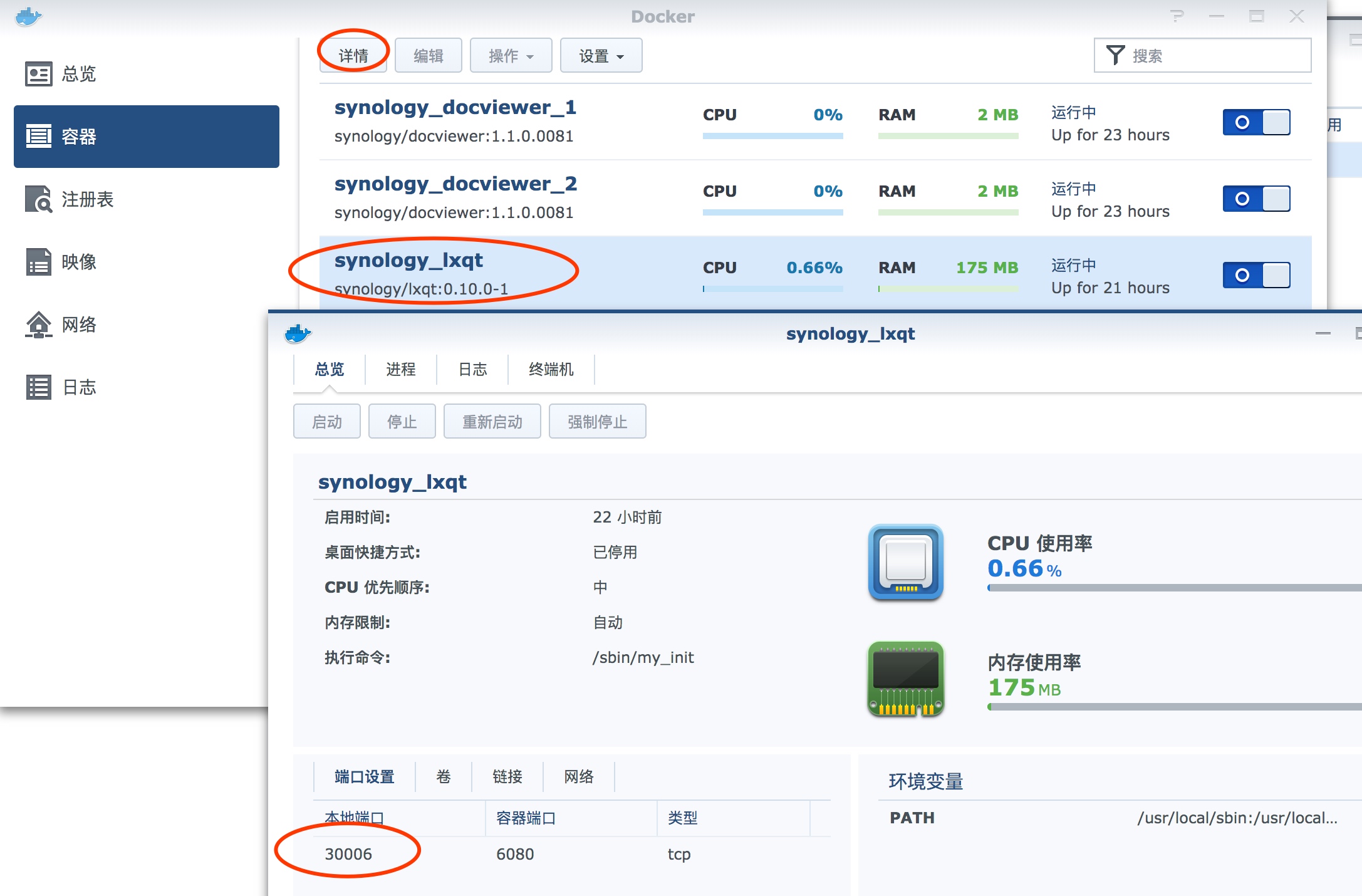The width and height of the screenshot is (1362, 896).
Task: Select the 端口设置 port settings tab
Action: pos(365,776)
